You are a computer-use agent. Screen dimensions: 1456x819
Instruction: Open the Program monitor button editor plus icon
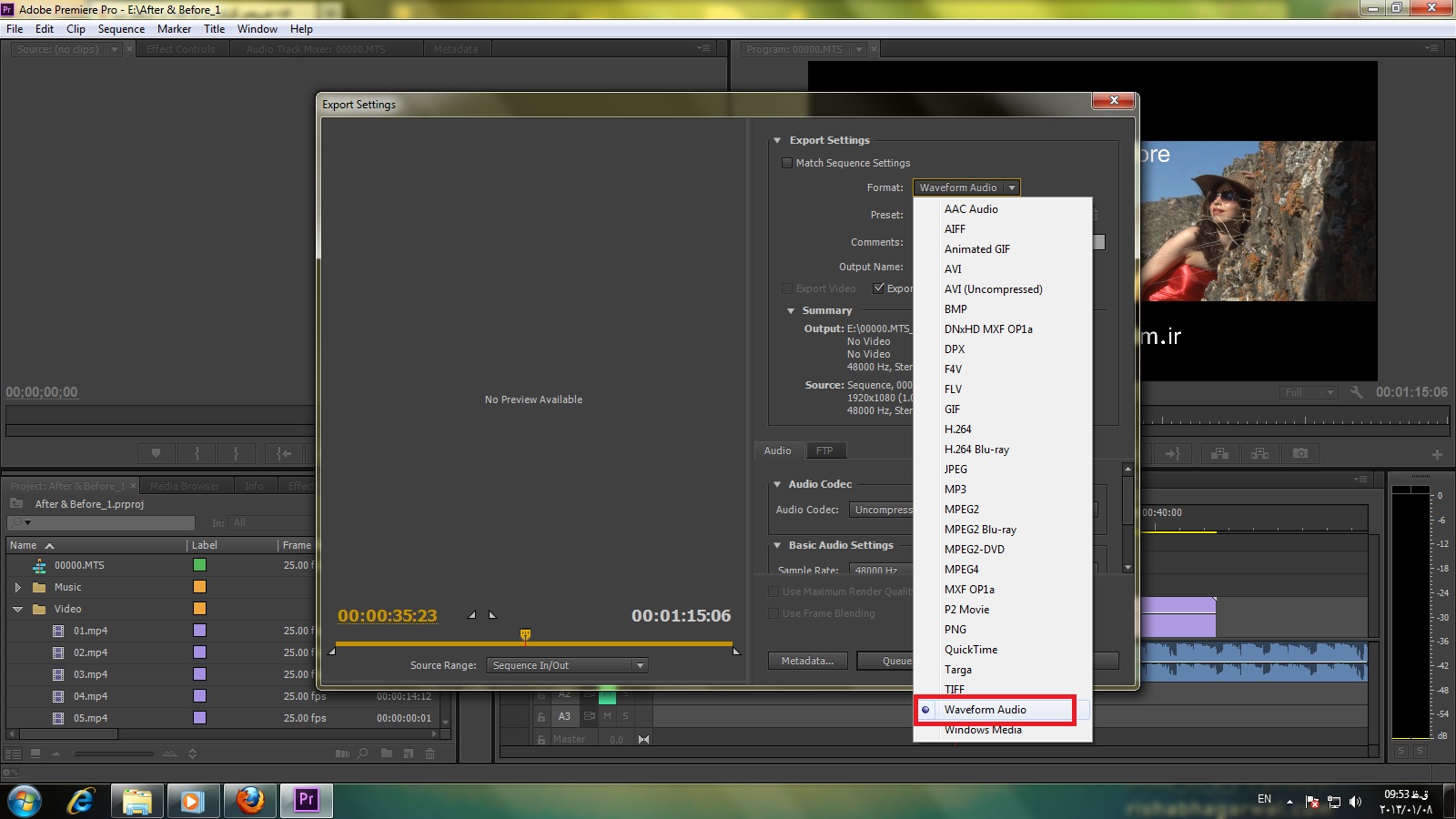(1437, 454)
